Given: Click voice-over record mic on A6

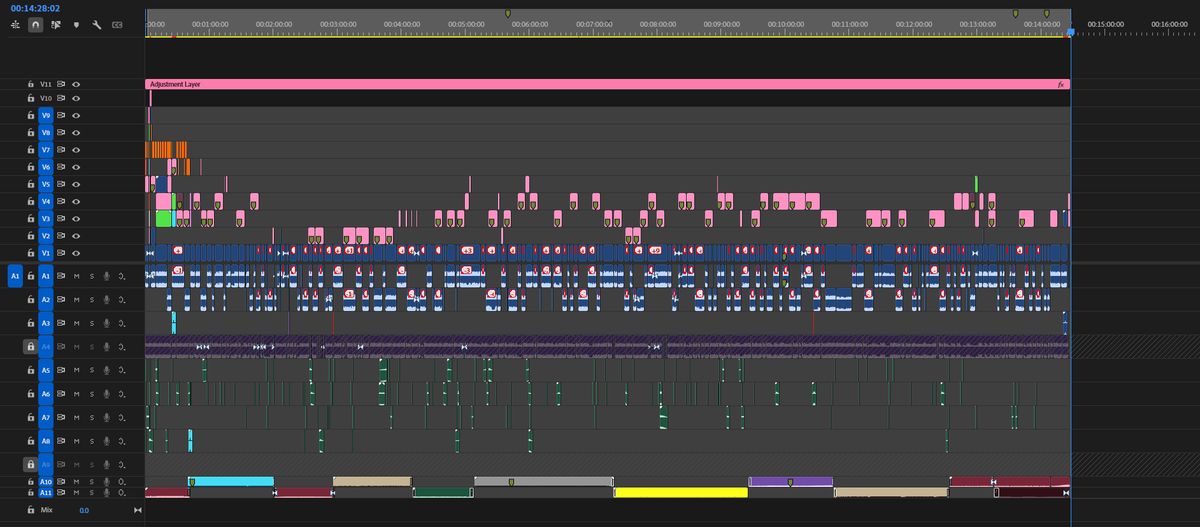Looking at the screenshot, I should click(x=107, y=394).
